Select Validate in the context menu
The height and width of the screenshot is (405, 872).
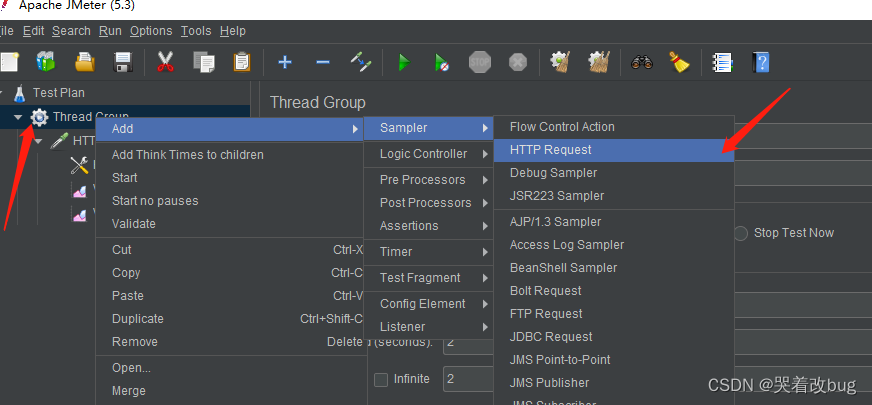click(x=230, y=224)
